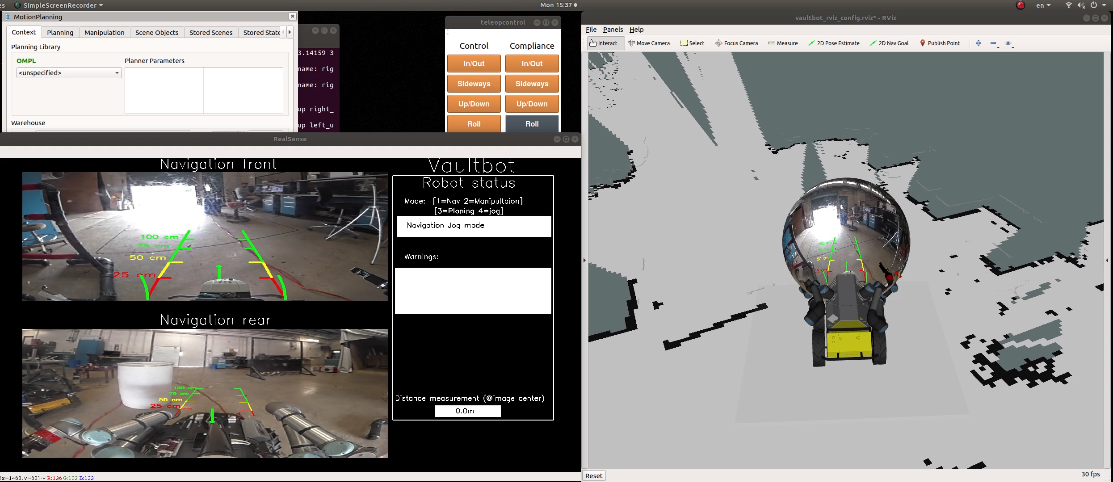Image resolution: width=1113 pixels, height=482 pixels.
Task: Switch to the Scene Objects tab
Action: 157,33
